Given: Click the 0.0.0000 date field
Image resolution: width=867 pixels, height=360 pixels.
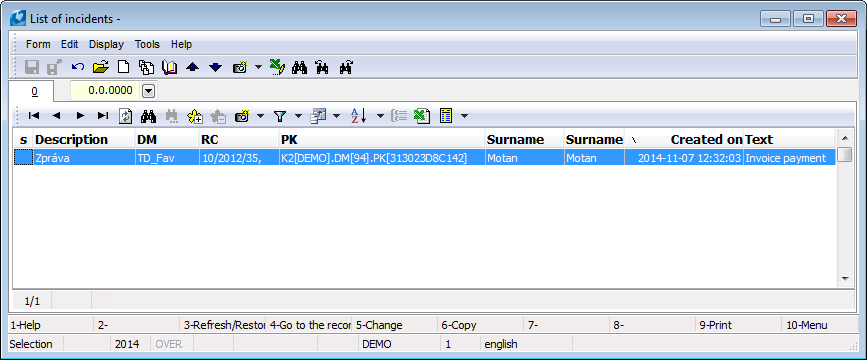Looking at the screenshot, I should (106, 90).
